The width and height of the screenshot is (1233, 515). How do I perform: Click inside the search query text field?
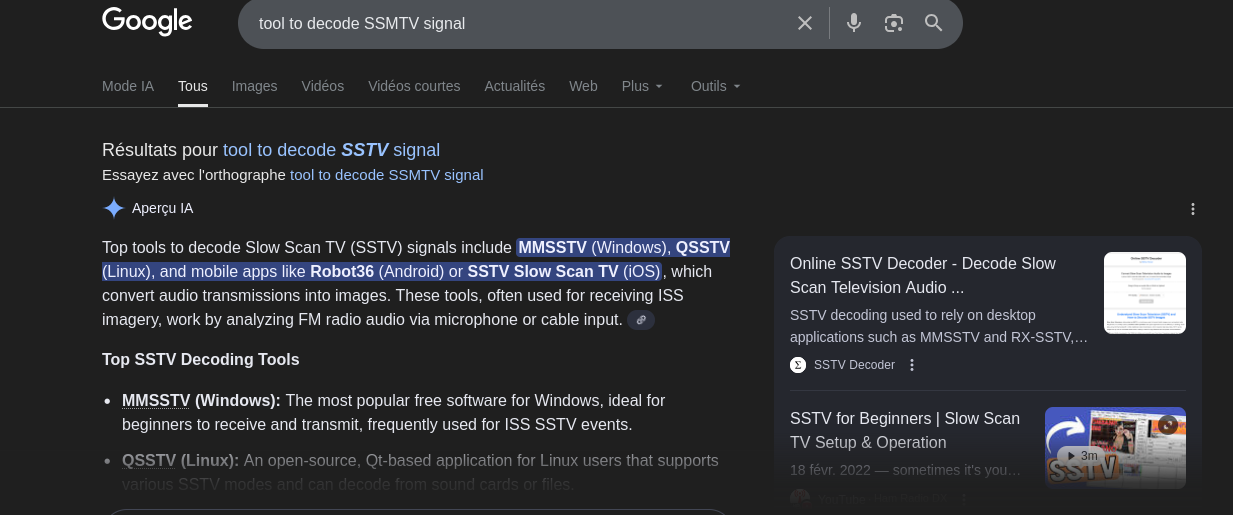point(500,23)
